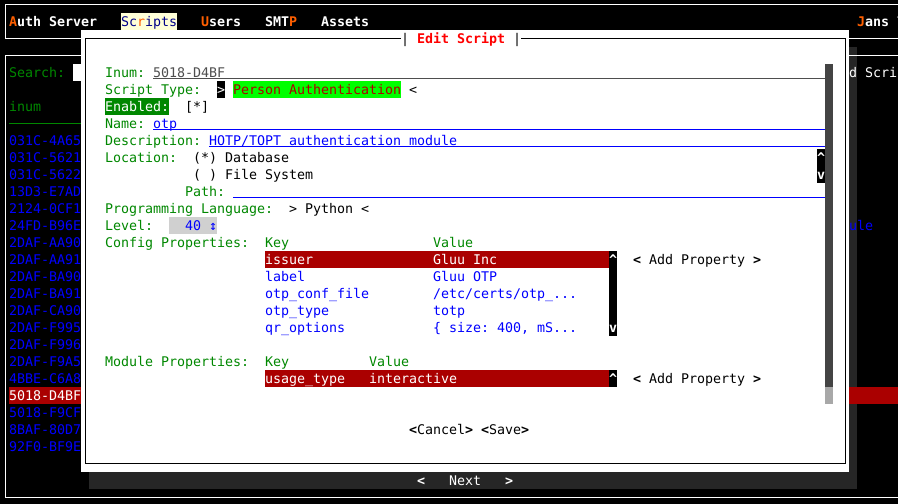
Task: Switch to the SMTP tab
Action: (281, 21)
